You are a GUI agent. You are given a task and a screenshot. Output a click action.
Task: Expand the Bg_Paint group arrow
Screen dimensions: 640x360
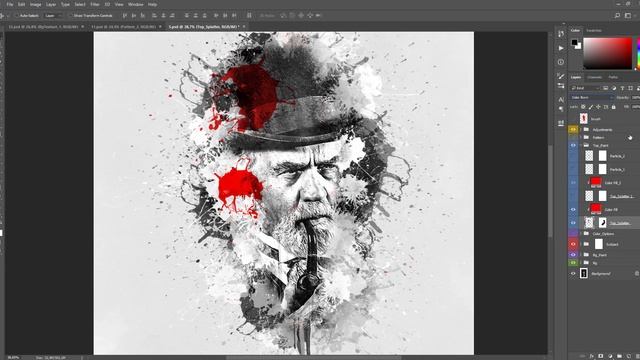(581, 255)
